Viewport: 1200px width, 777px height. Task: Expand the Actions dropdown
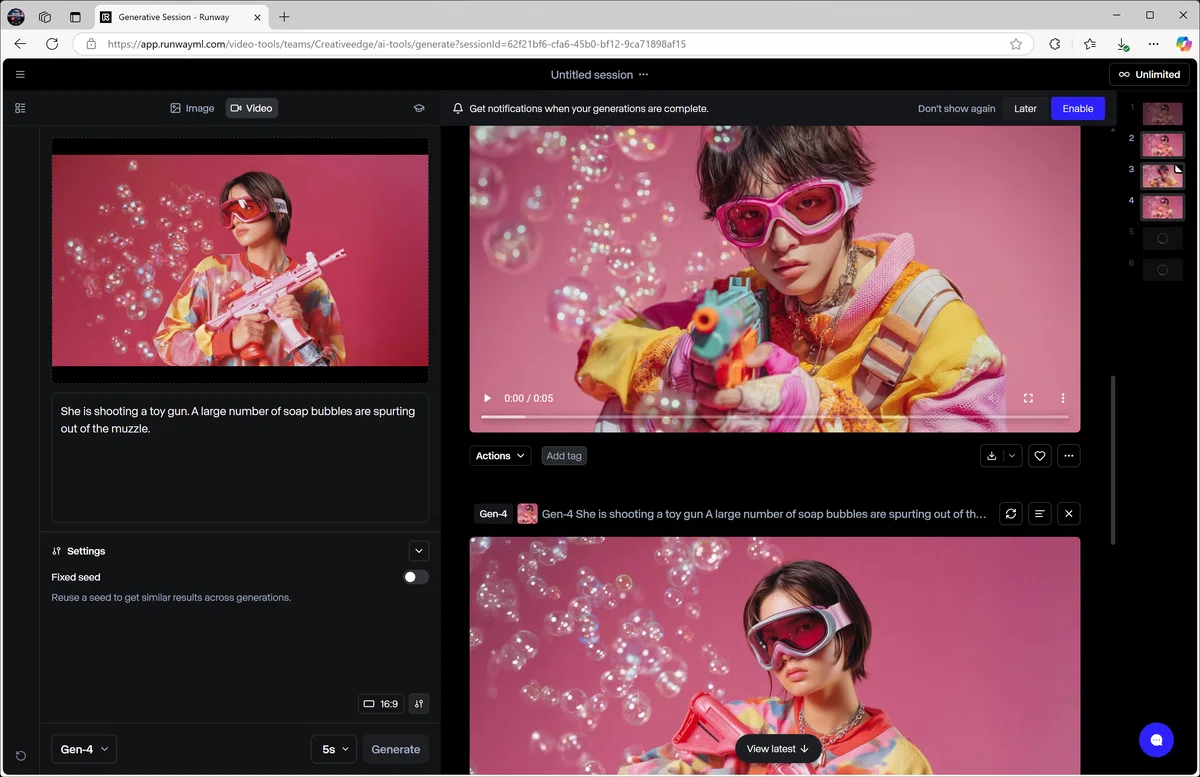[500, 456]
